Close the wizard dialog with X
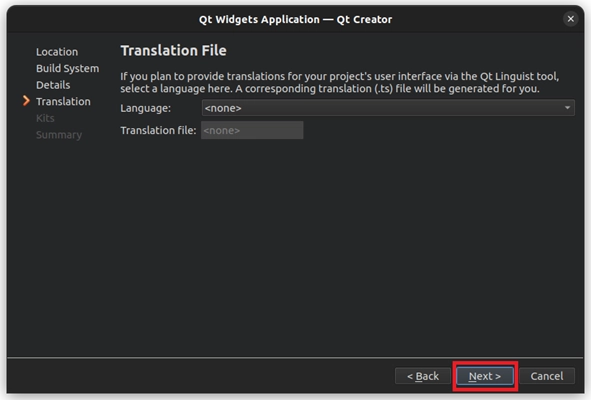This screenshot has width=591, height=400. pos(571,18)
